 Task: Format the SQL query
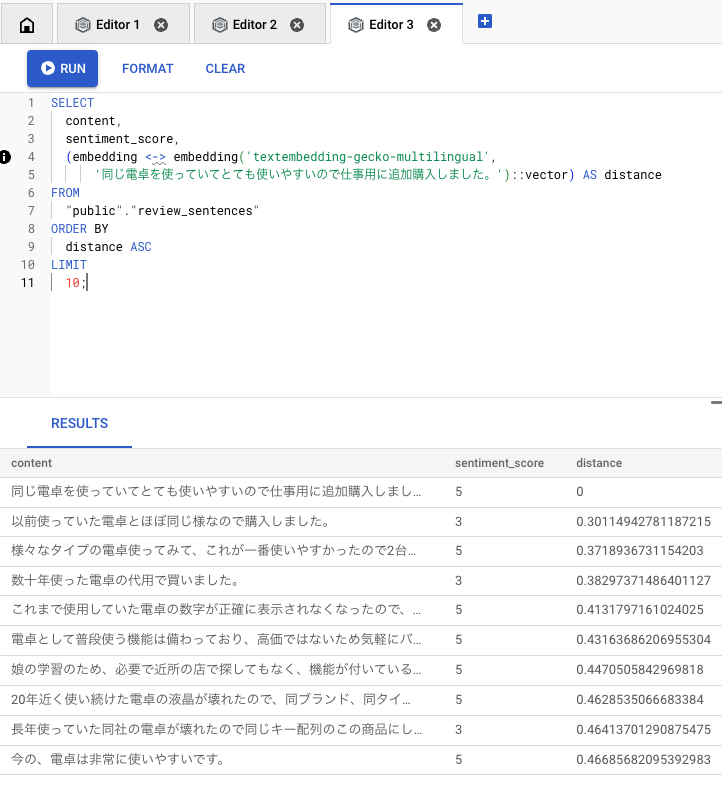pos(148,69)
